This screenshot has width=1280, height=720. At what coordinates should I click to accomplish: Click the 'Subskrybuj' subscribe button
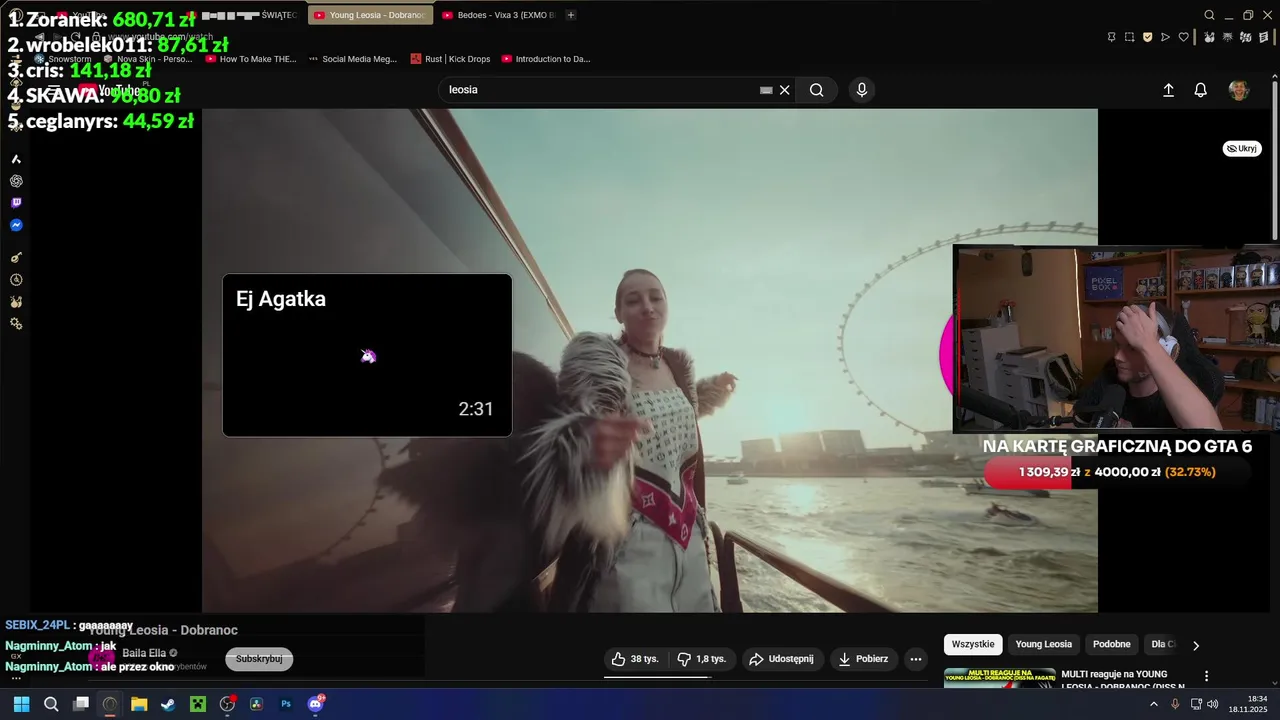[x=259, y=659]
